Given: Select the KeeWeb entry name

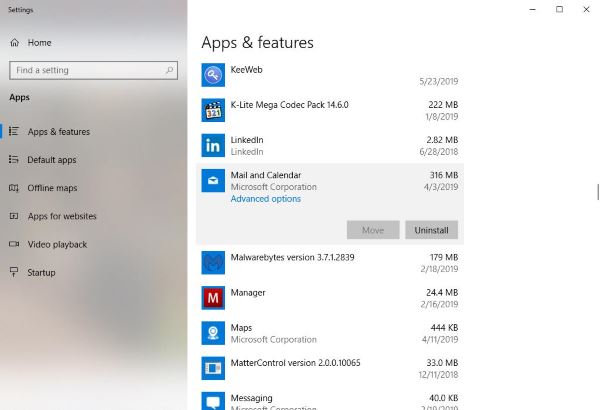Looking at the screenshot, I should click(x=246, y=70).
